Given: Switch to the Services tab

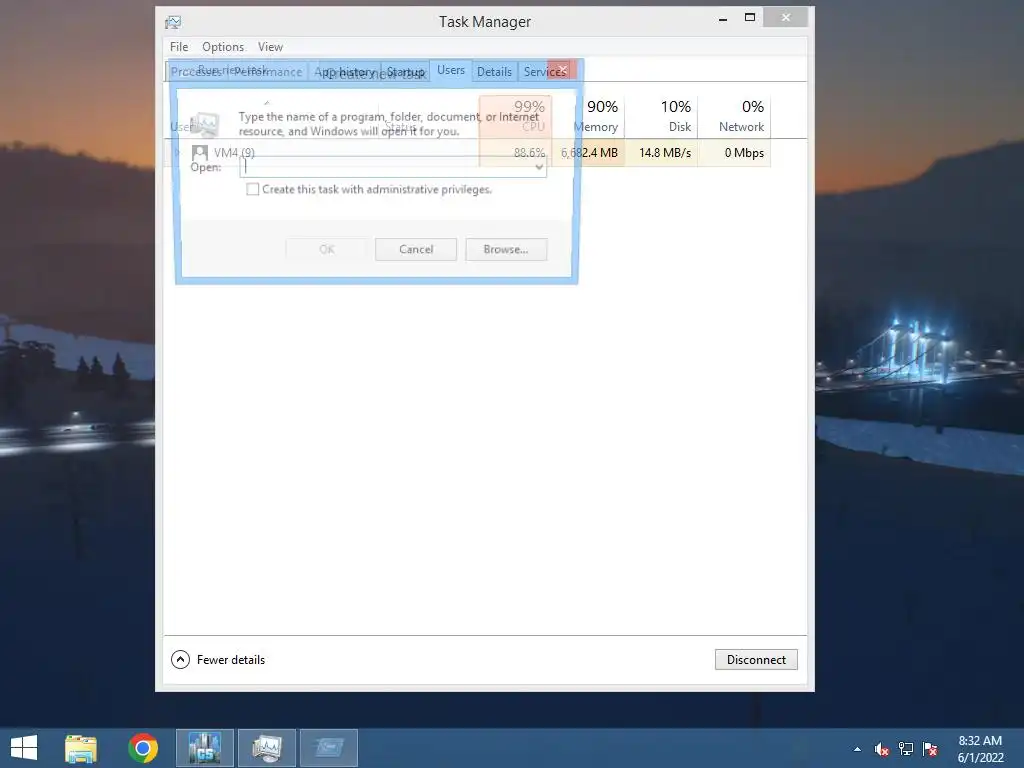Looking at the screenshot, I should (545, 72).
